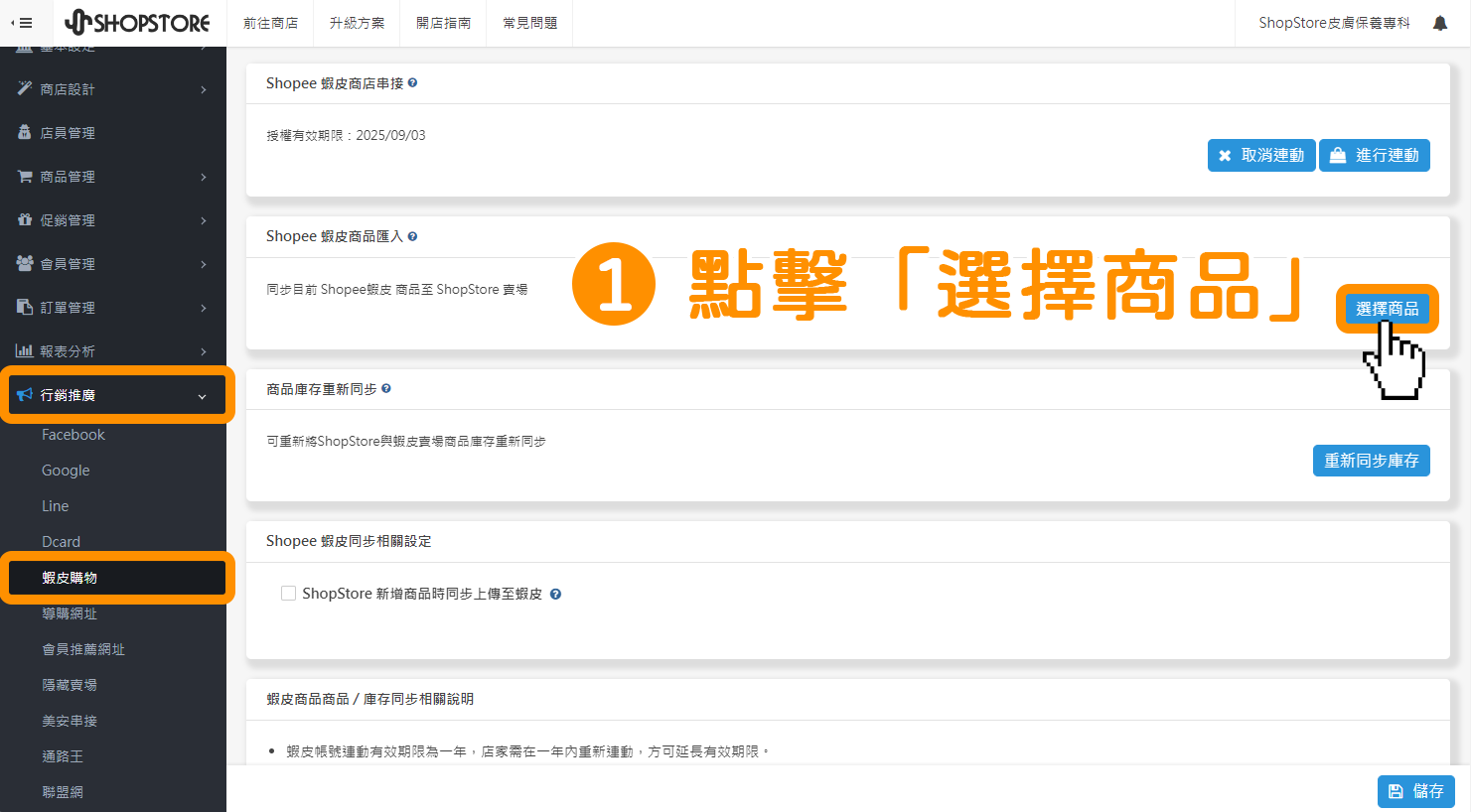1471x812 pixels.
Task: Open 店員管理 sidebar item
Action: 113,133
